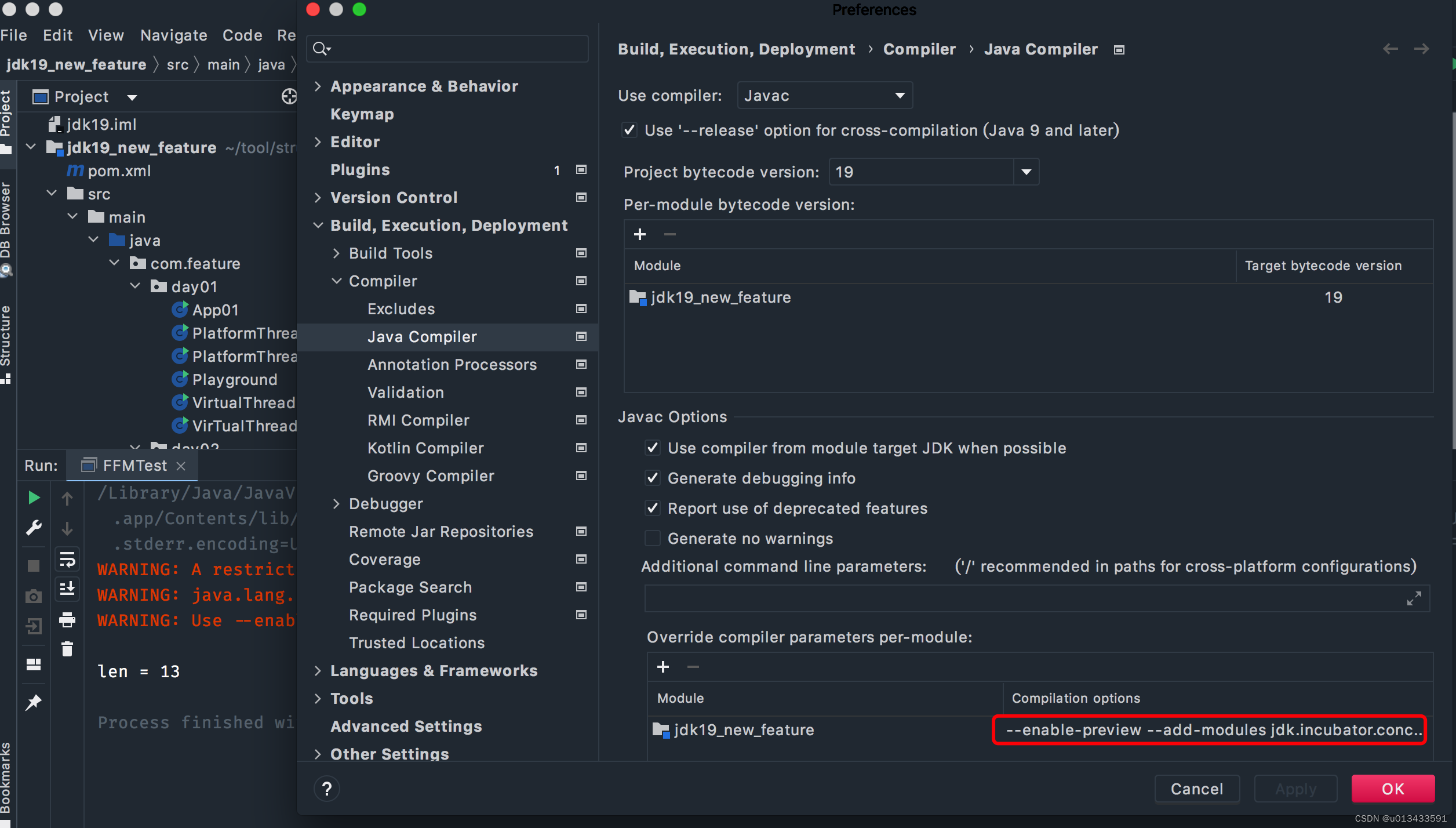The image size is (1456, 828).
Task: Expand the additional command line parameters field
Action: click(x=1414, y=598)
